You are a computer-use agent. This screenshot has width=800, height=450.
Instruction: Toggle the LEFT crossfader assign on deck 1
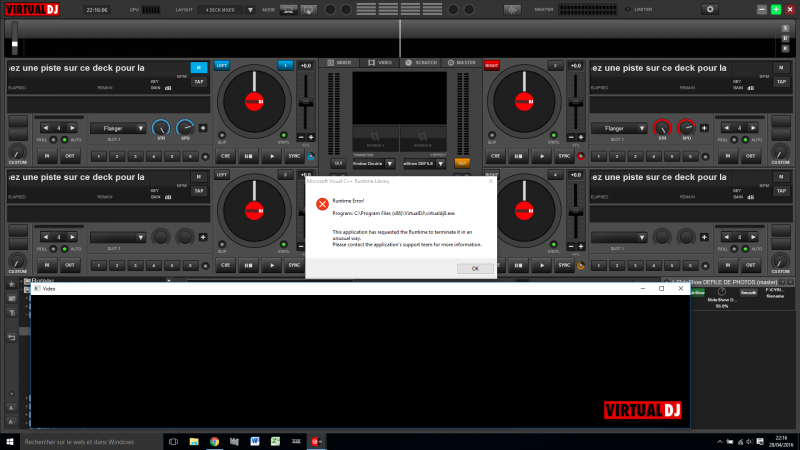[x=221, y=65]
